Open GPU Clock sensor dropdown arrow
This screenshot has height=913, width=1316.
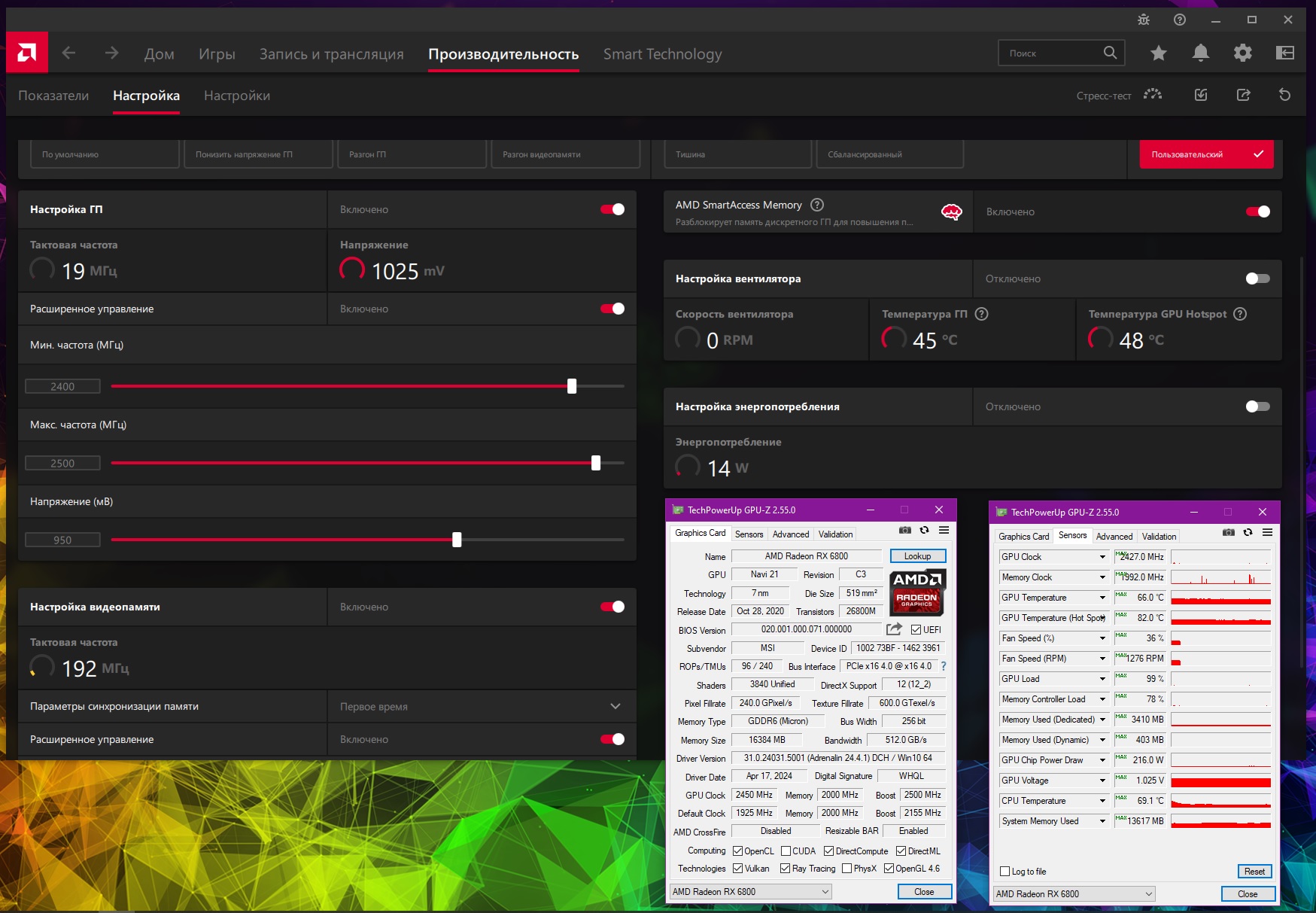point(1102,557)
